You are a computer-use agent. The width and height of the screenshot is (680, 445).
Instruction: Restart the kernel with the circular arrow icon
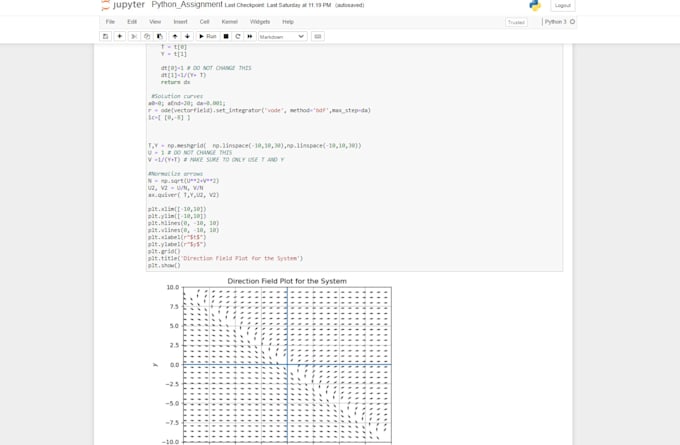tap(238, 36)
